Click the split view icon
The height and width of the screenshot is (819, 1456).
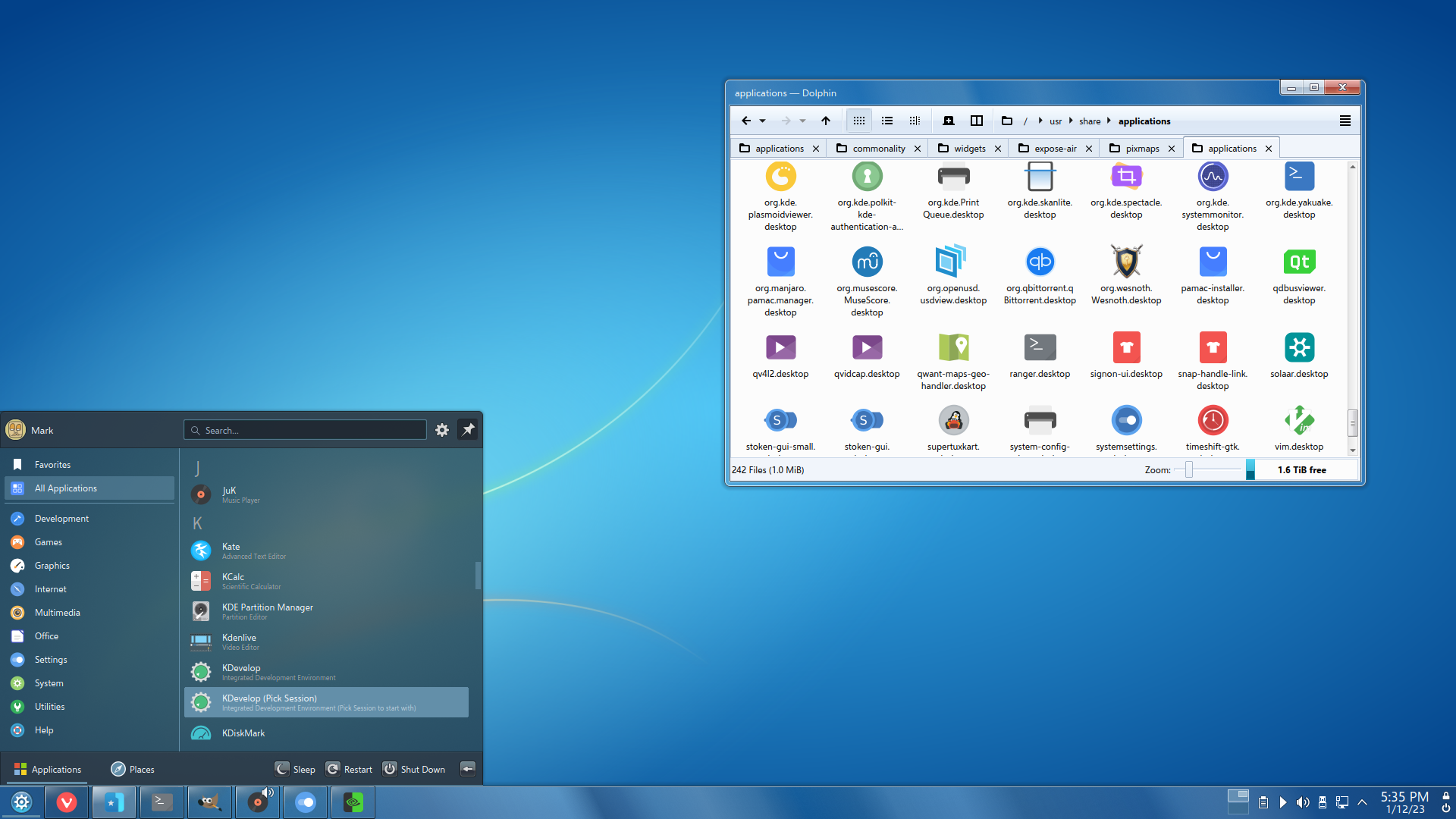977,121
